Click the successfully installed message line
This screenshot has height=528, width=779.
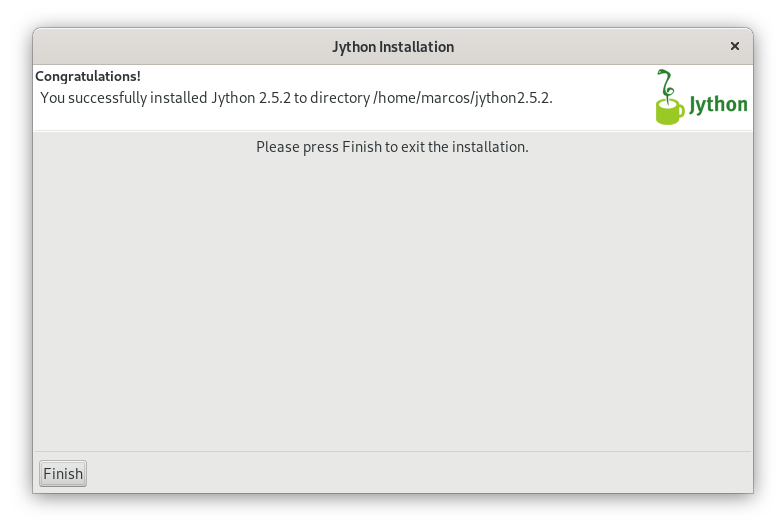coord(296,98)
